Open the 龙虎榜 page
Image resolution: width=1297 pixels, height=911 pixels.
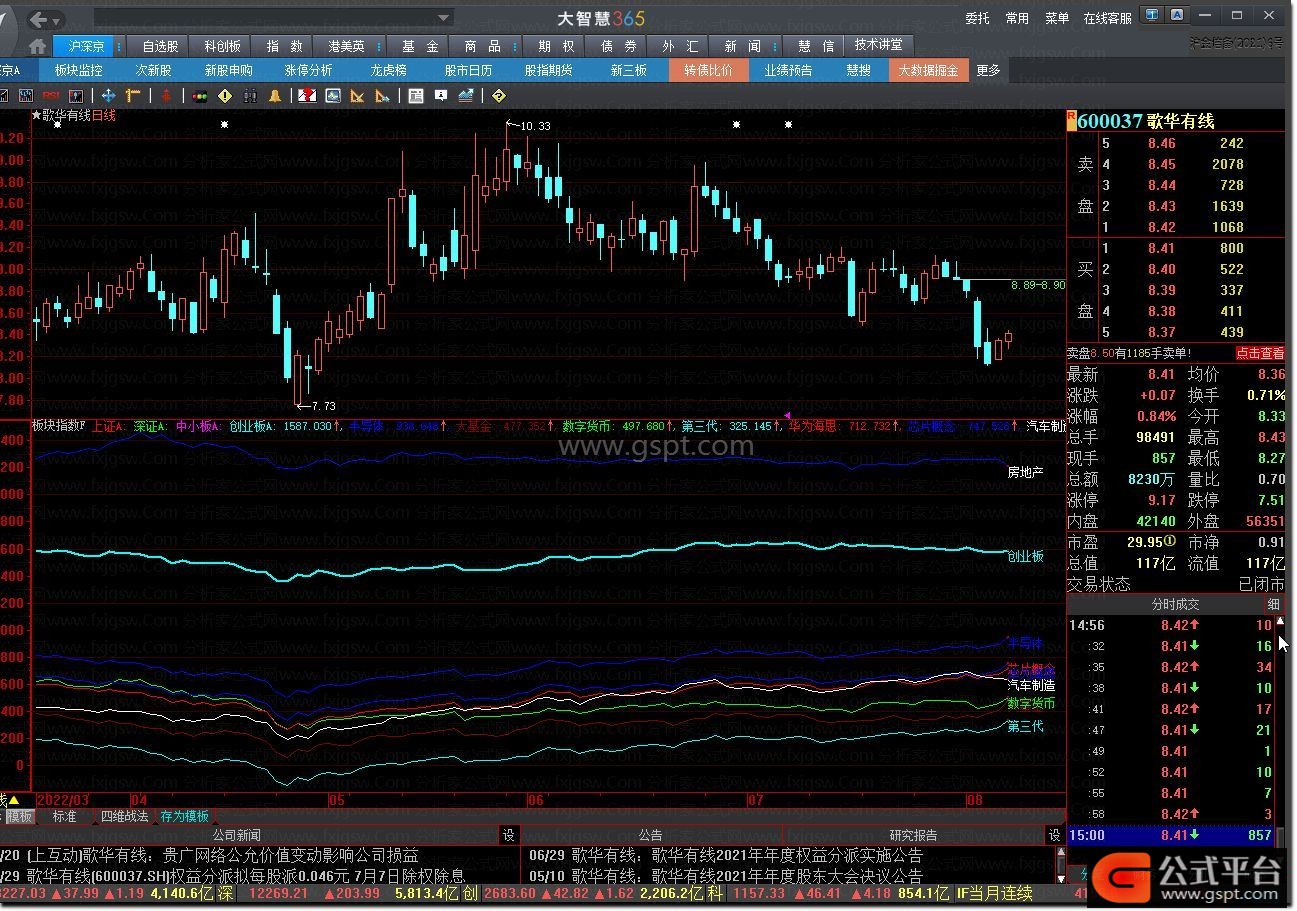coord(388,71)
